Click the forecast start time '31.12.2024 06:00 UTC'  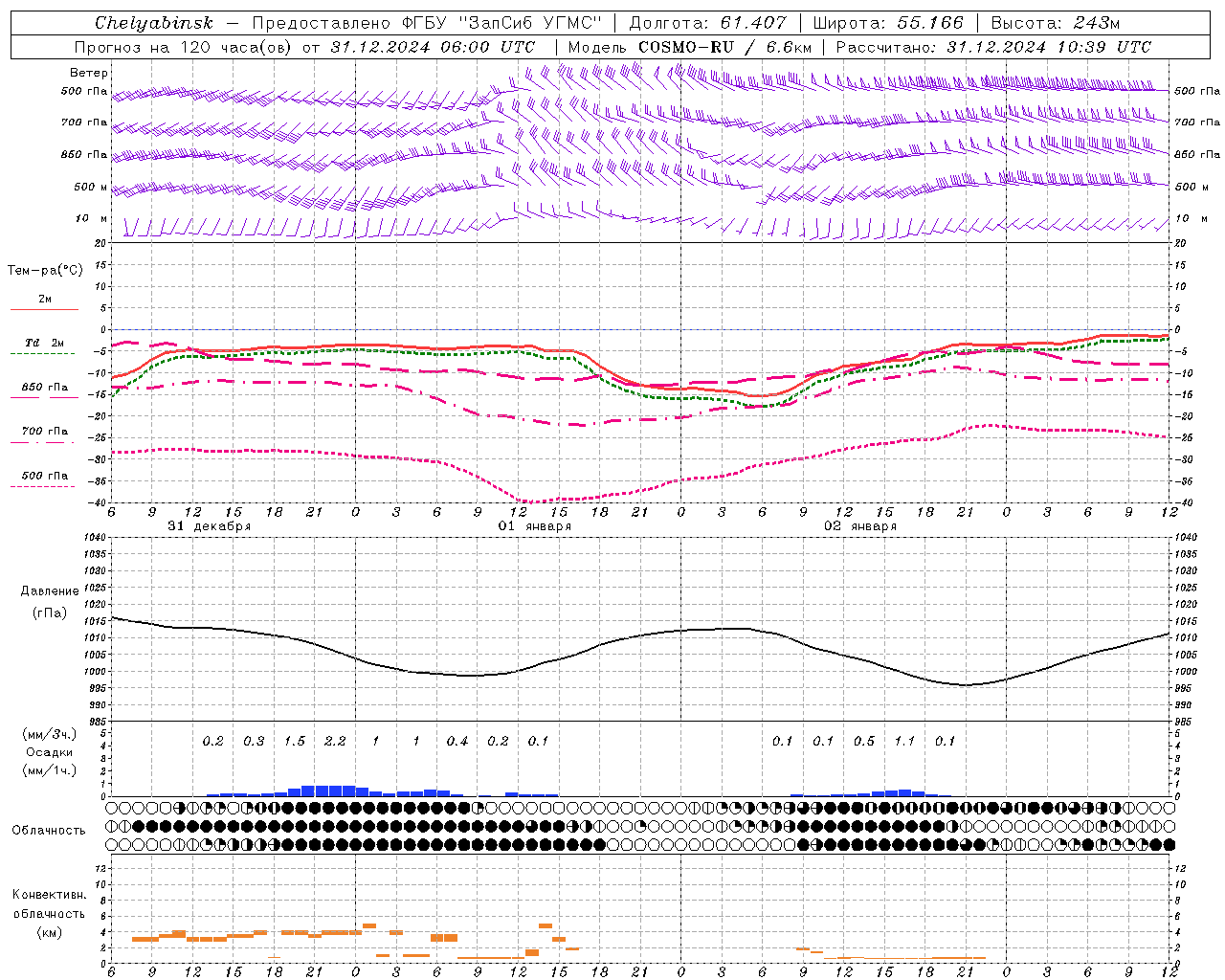[433, 47]
